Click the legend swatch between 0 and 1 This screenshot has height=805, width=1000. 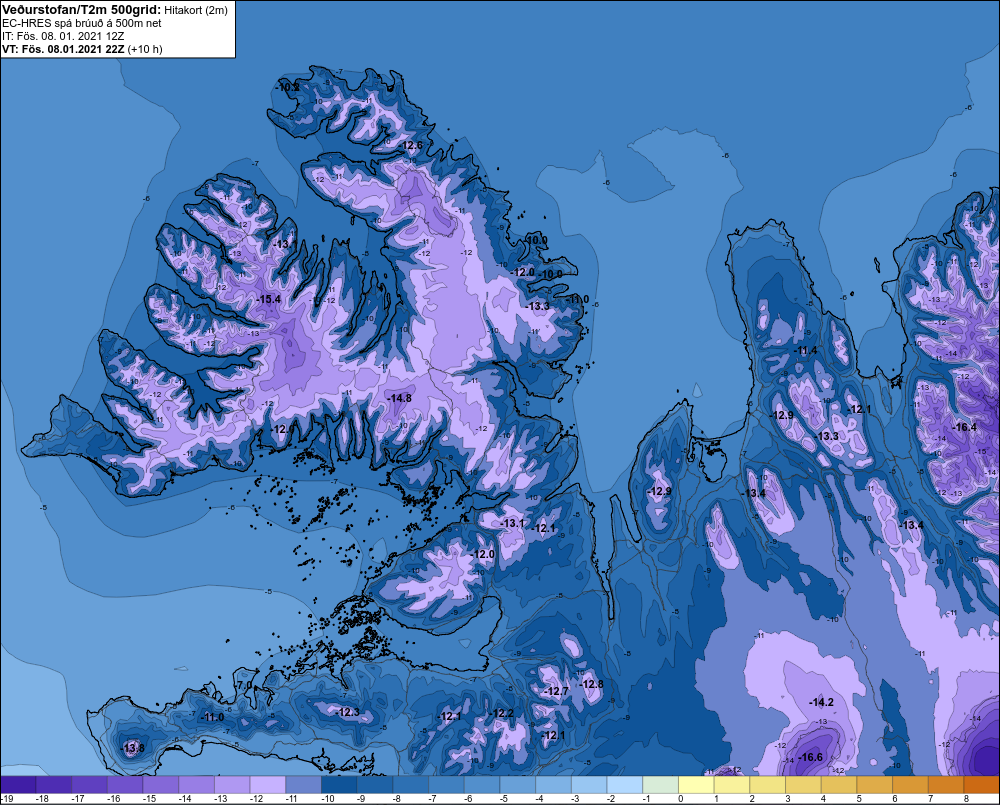click(697, 784)
